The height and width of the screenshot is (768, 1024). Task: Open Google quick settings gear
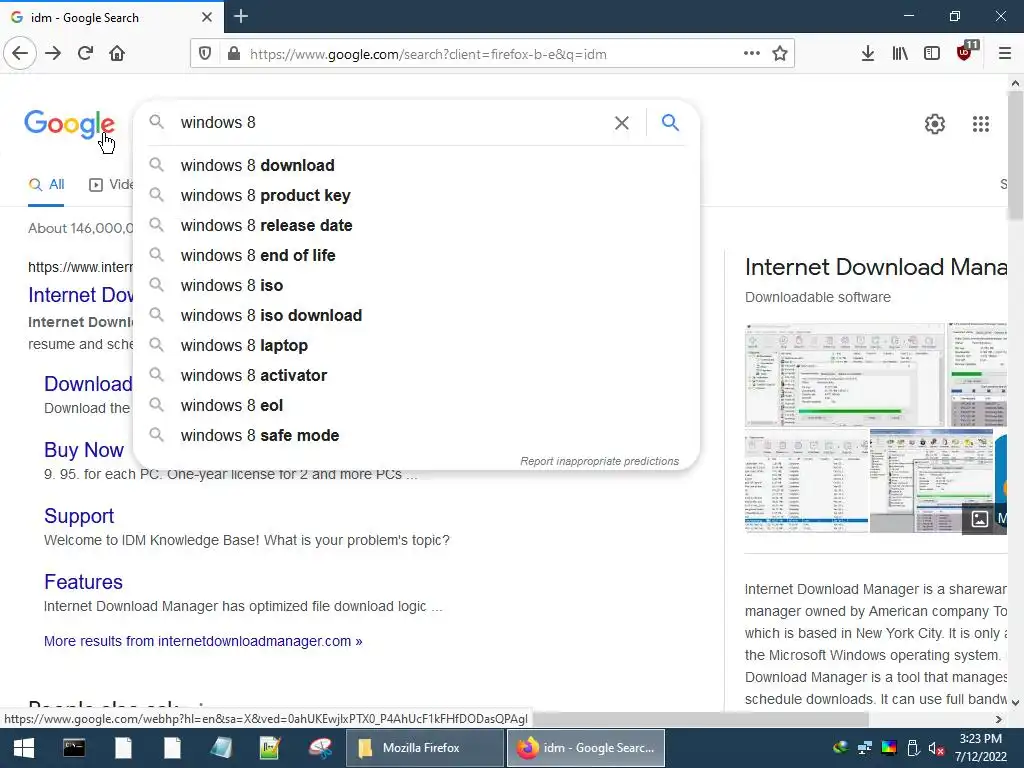point(935,123)
